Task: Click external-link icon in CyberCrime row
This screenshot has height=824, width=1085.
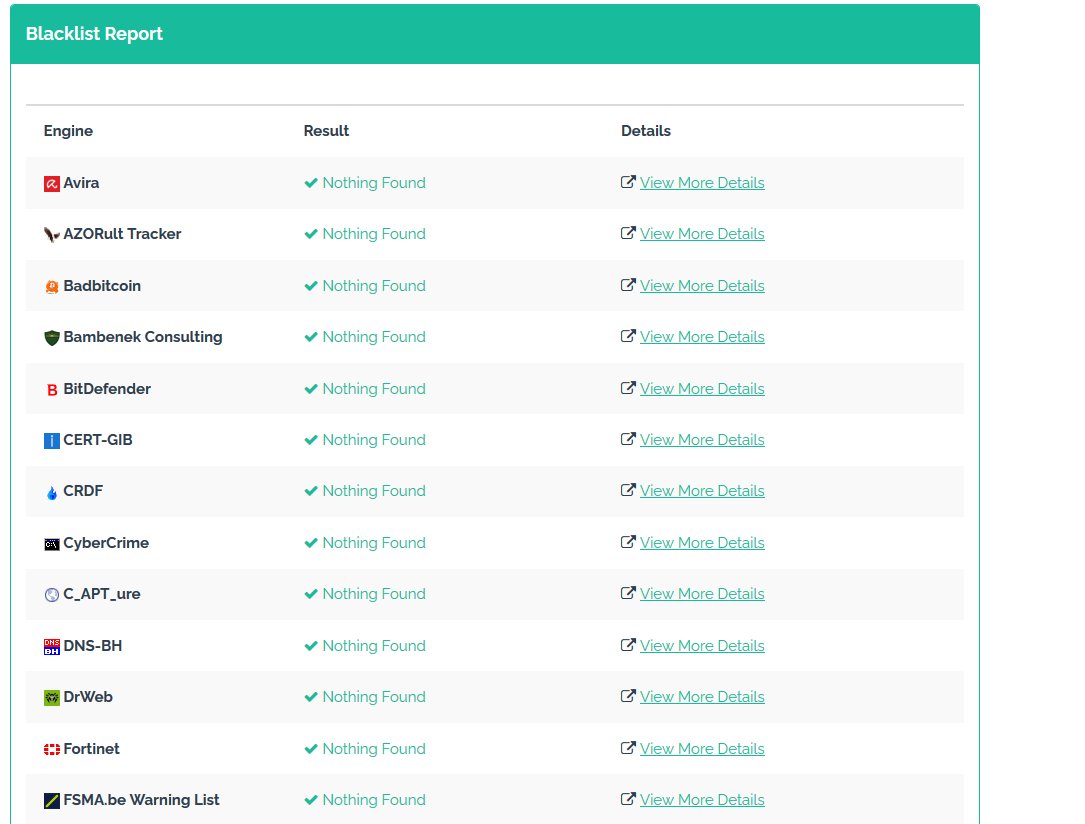Action: tap(628, 542)
